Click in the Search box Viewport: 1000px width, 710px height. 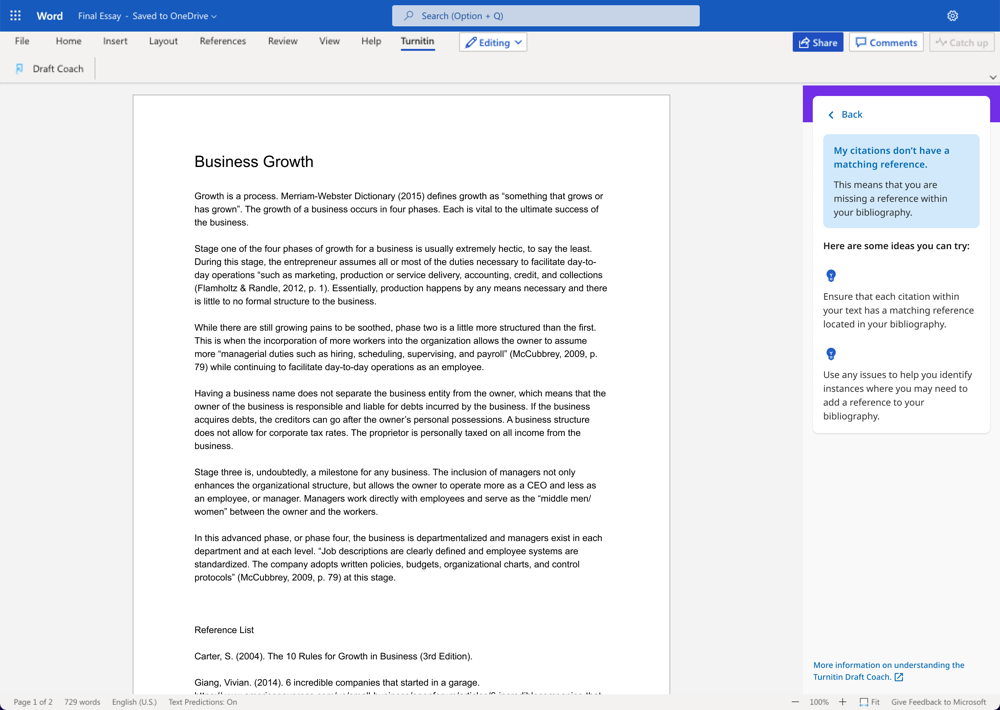point(545,16)
